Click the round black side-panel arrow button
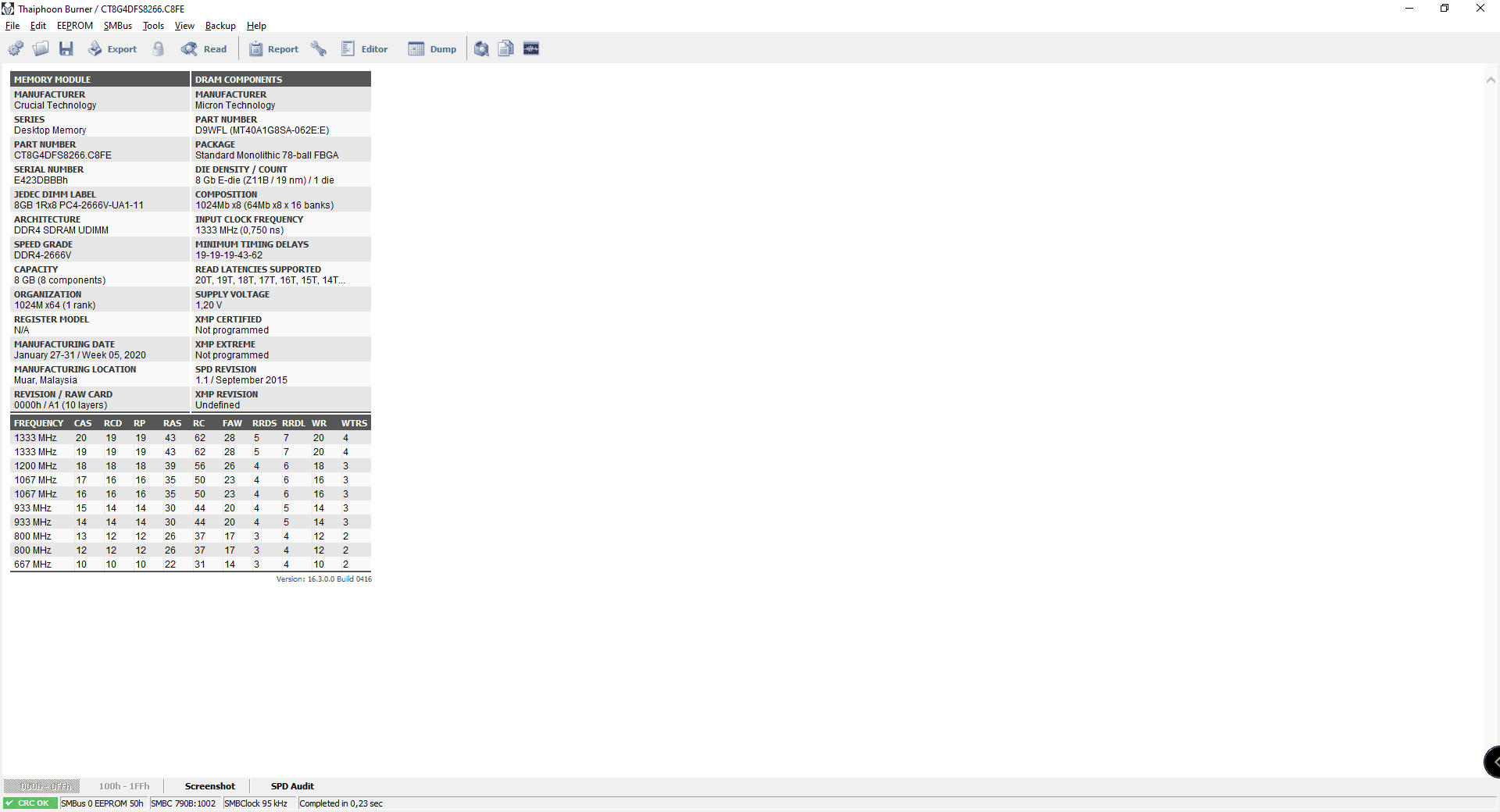Viewport: 1500px width, 812px height. 1492,761
